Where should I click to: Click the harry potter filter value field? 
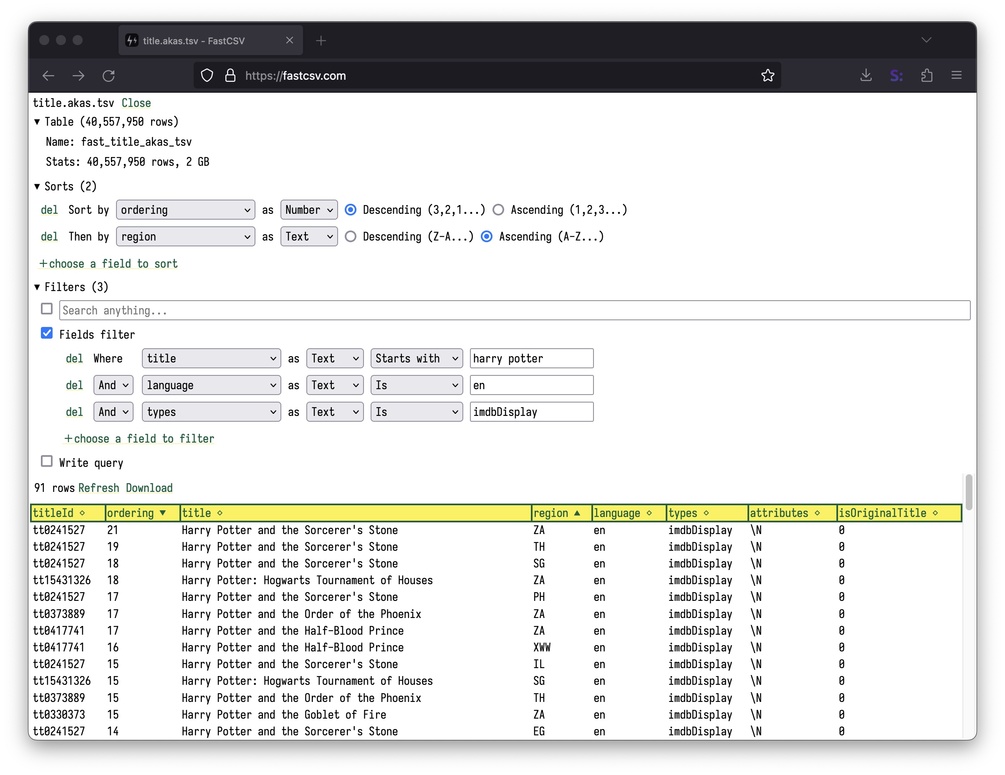tap(531, 358)
